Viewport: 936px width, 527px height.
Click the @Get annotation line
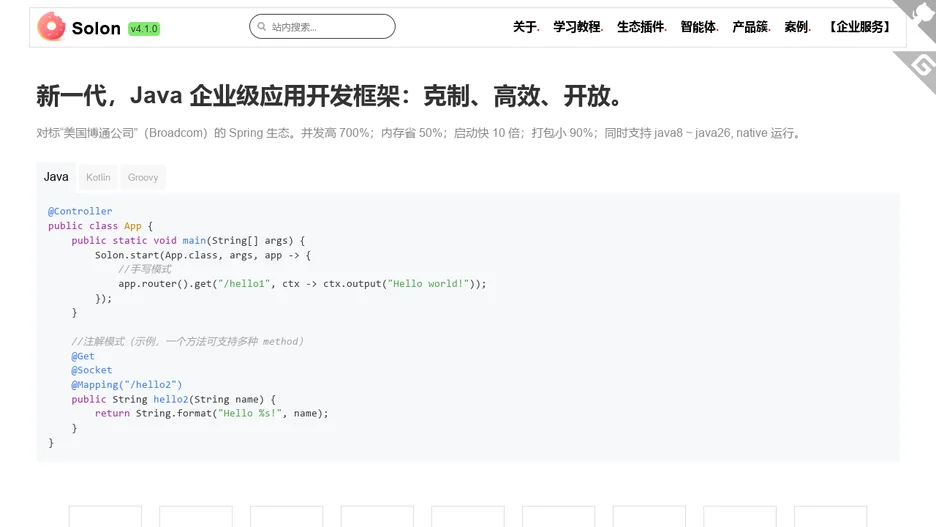click(83, 356)
